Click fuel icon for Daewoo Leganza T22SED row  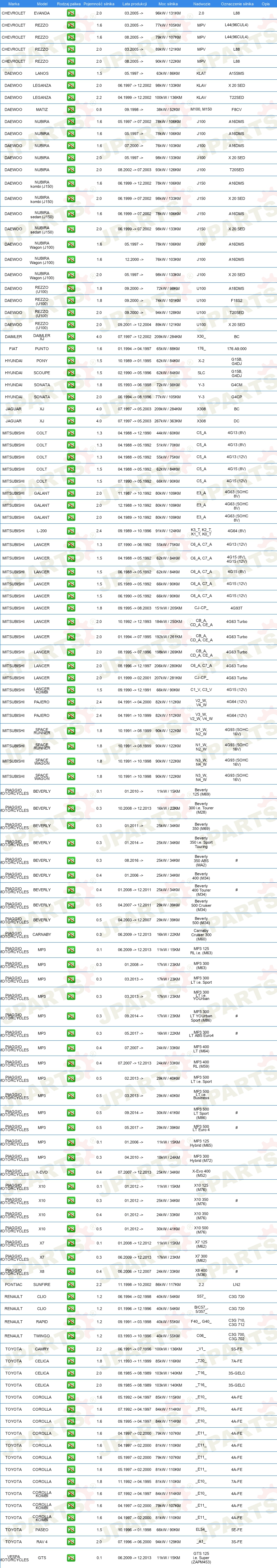[x=70, y=97]
